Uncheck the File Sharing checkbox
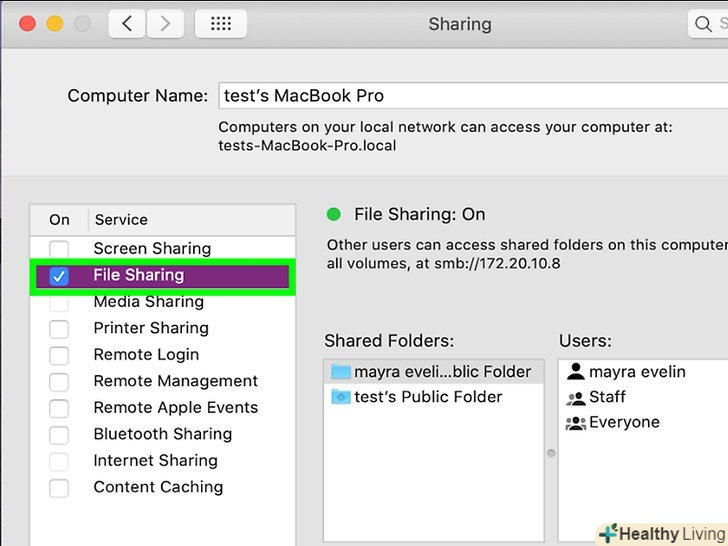 coord(59,276)
